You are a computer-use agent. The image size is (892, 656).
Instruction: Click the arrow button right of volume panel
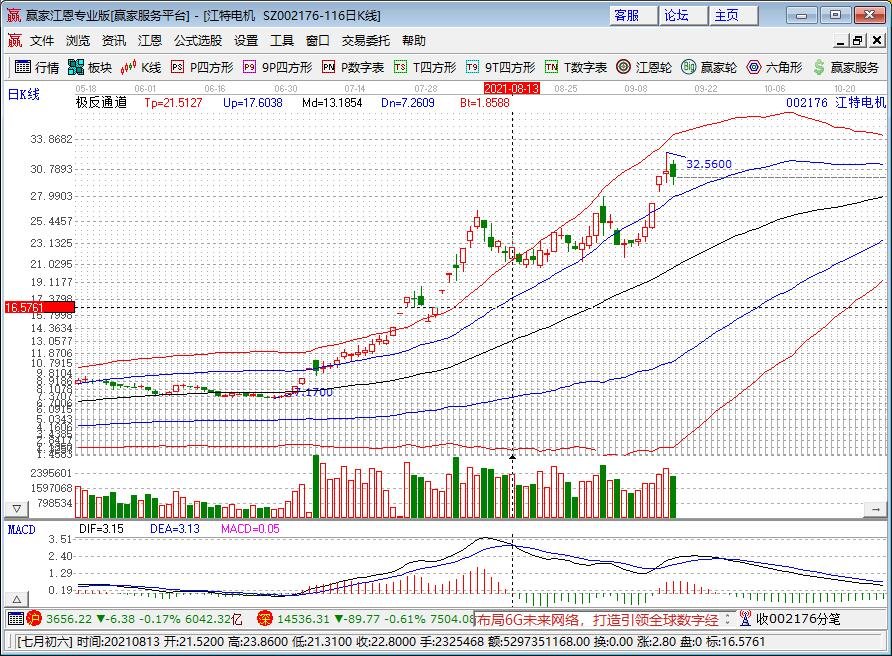pos(875,510)
